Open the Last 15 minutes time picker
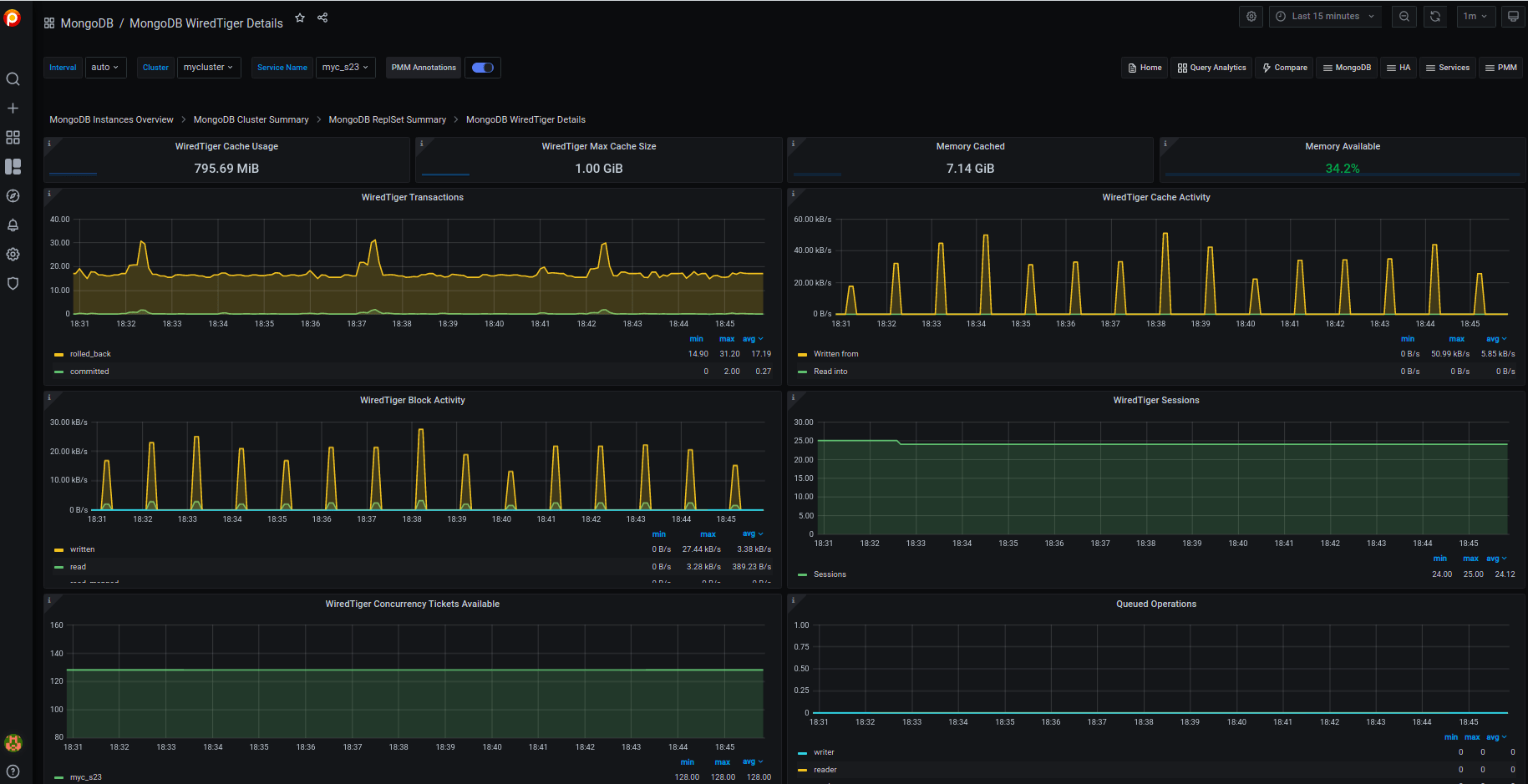1528x784 pixels. click(x=1325, y=16)
